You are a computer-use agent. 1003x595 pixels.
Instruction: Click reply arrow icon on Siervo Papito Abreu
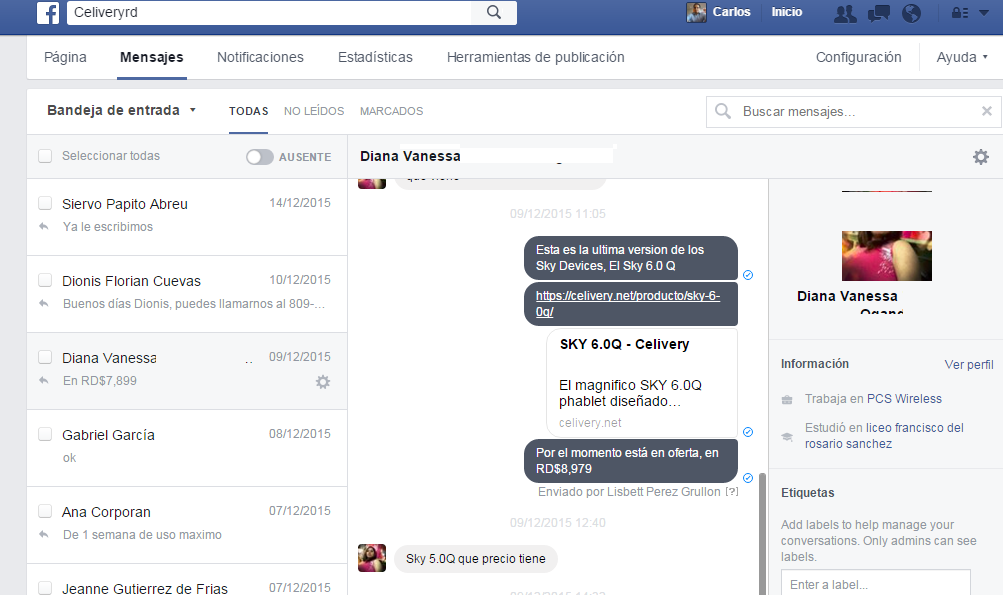(x=43, y=226)
